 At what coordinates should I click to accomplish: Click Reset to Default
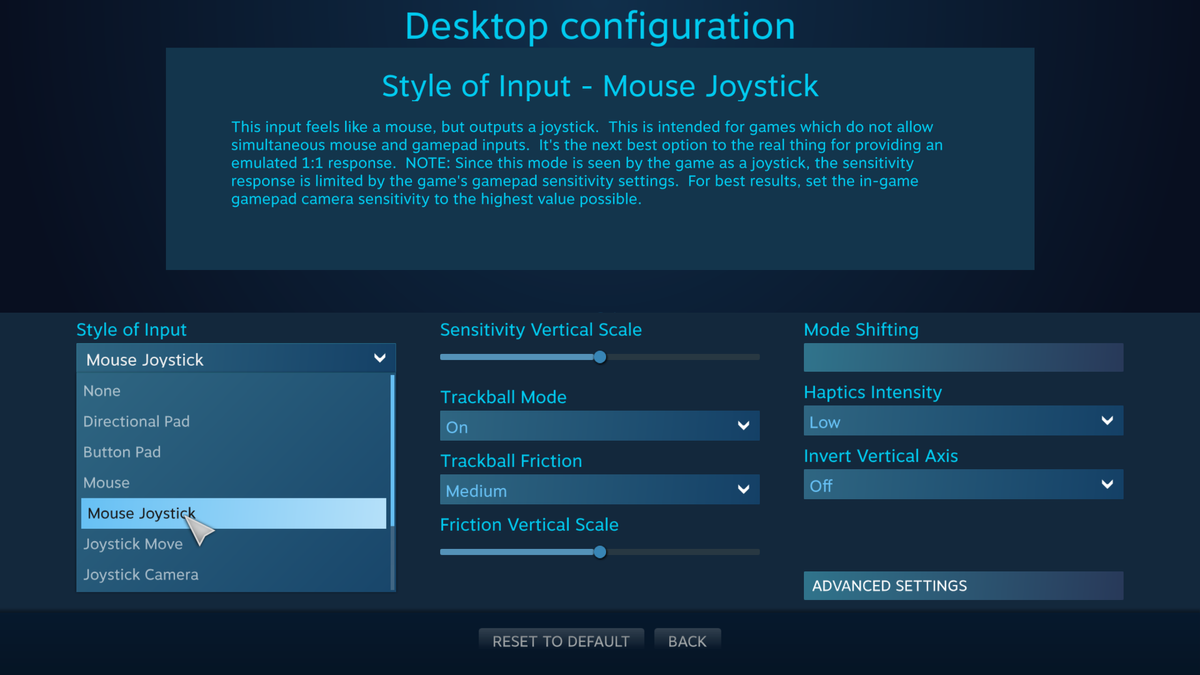561,640
